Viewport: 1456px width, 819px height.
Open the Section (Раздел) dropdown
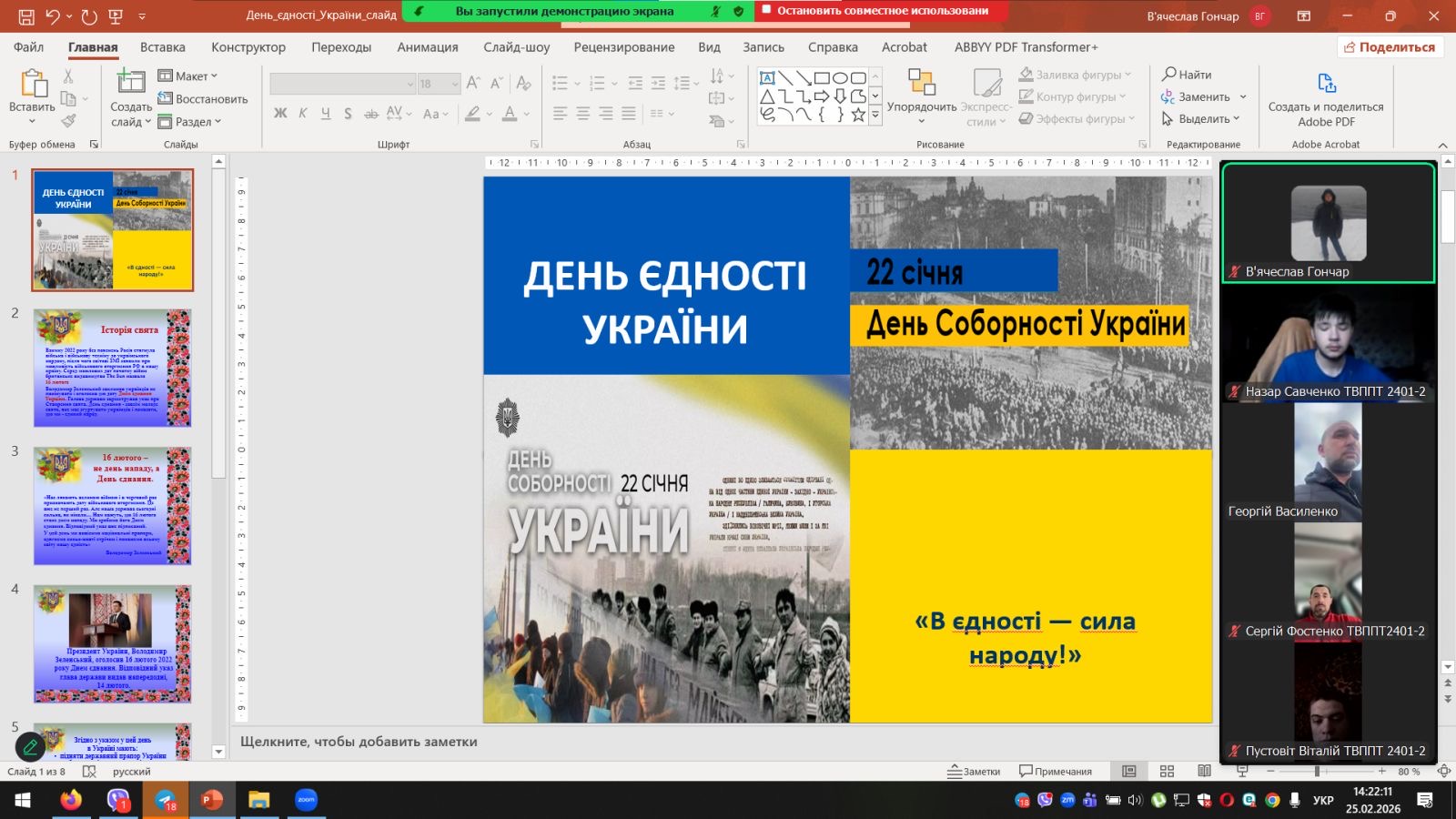pyautogui.click(x=190, y=122)
